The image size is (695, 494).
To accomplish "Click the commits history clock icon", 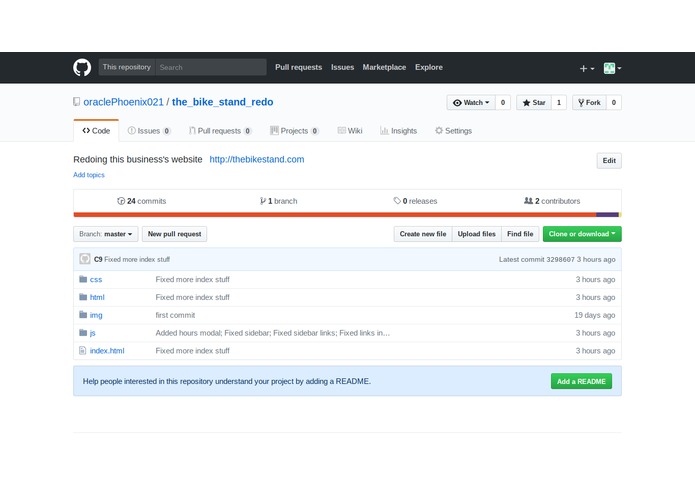I will [121, 201].
